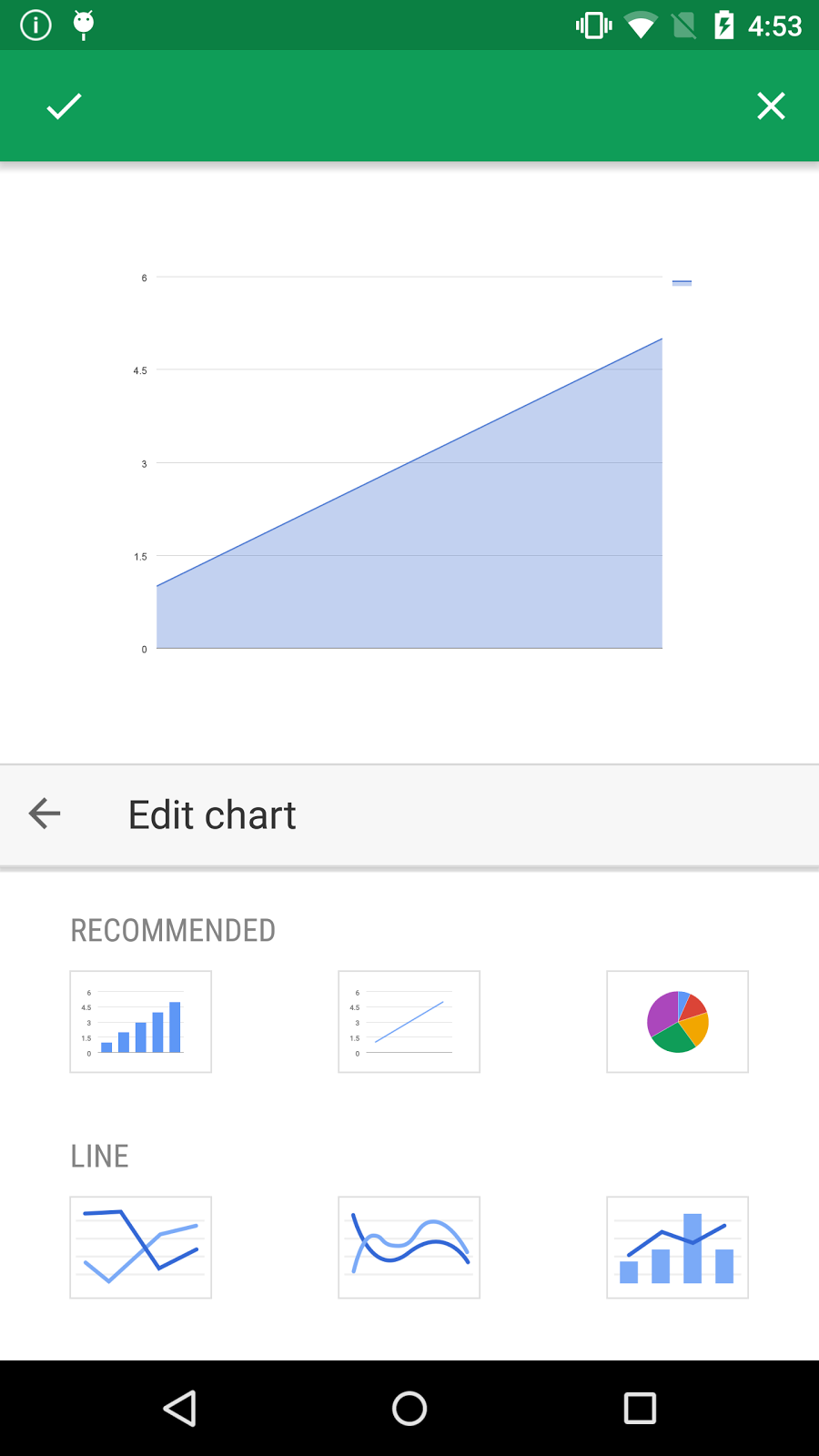Go back using the Edit chart arrow
This screenshot has height=1456, width=819.
(x=45, y=814)
